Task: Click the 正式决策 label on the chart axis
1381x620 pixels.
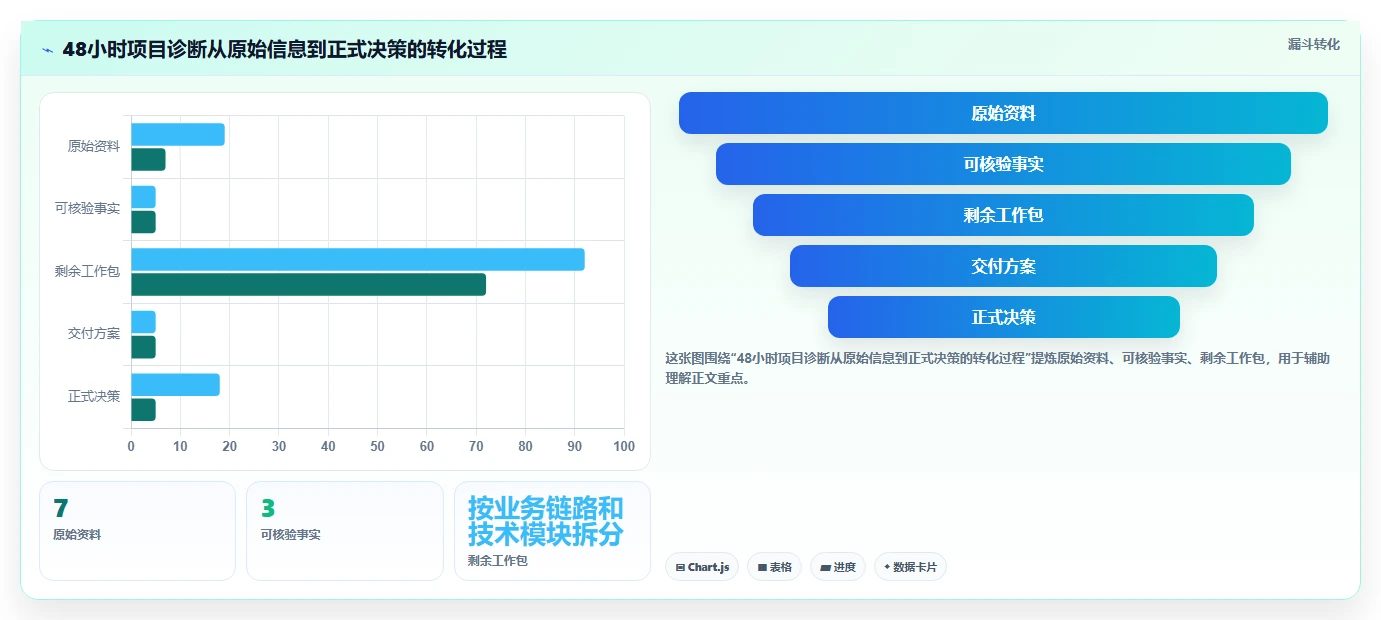Action: (x=94, y=396)
